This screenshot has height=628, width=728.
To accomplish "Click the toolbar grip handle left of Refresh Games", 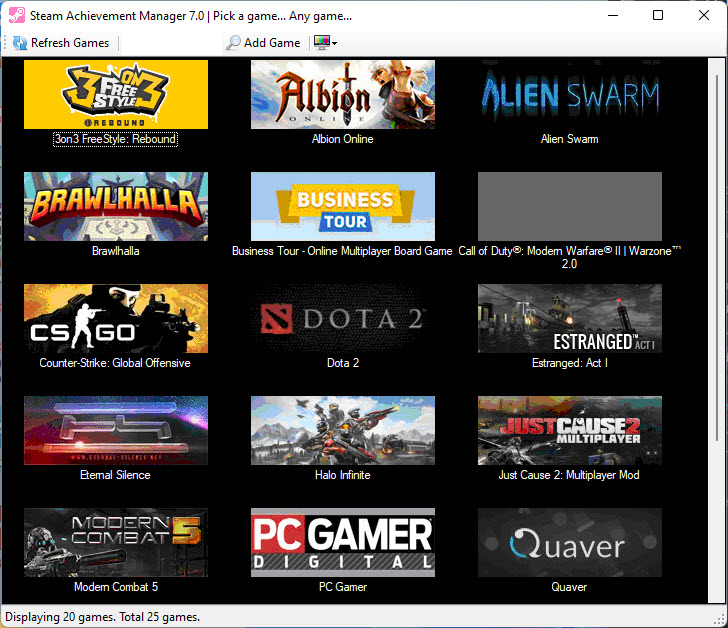I will coord(5,43).
